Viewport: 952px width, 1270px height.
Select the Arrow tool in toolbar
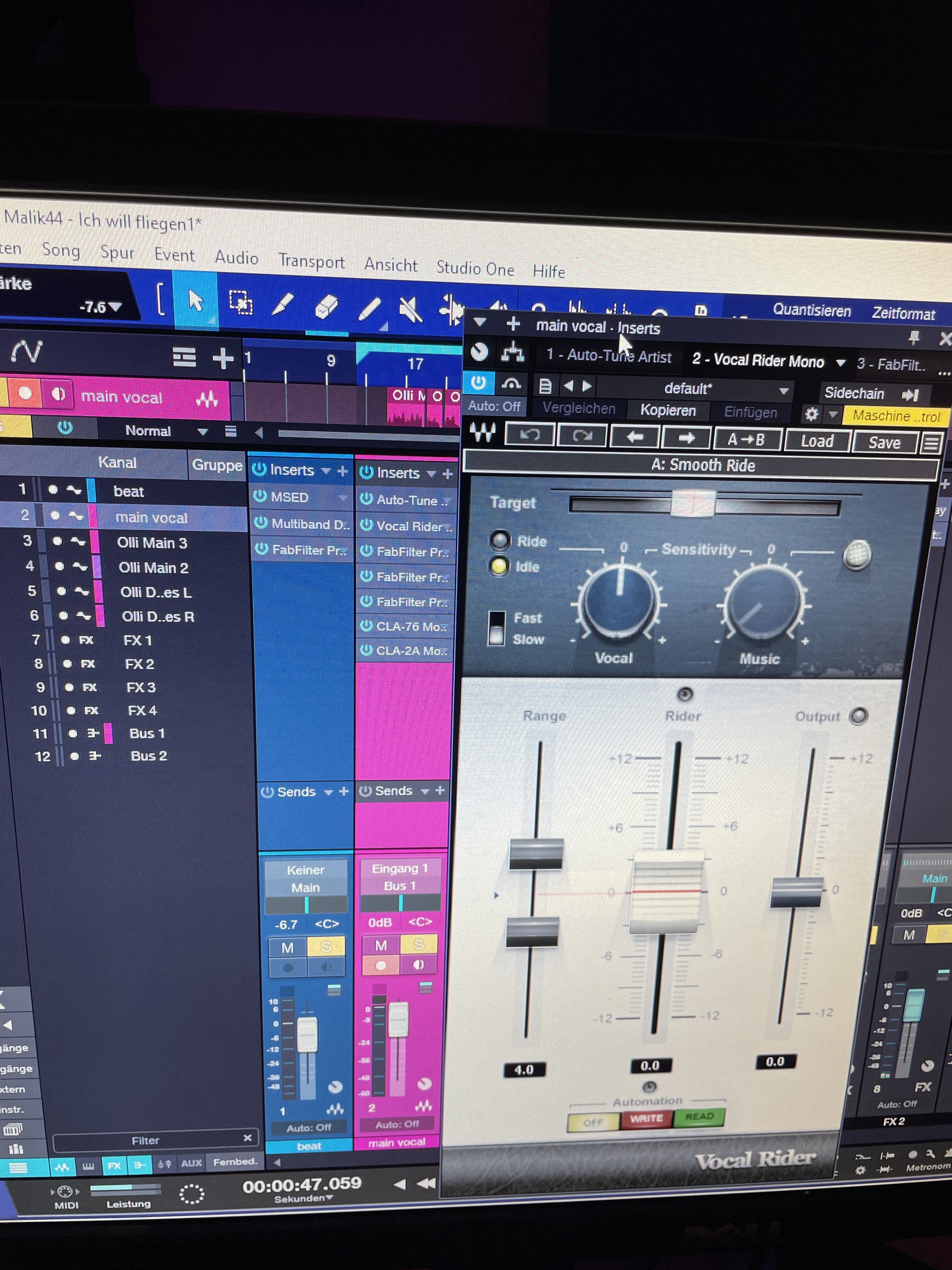pyautogui.click(x=196, y=300)
